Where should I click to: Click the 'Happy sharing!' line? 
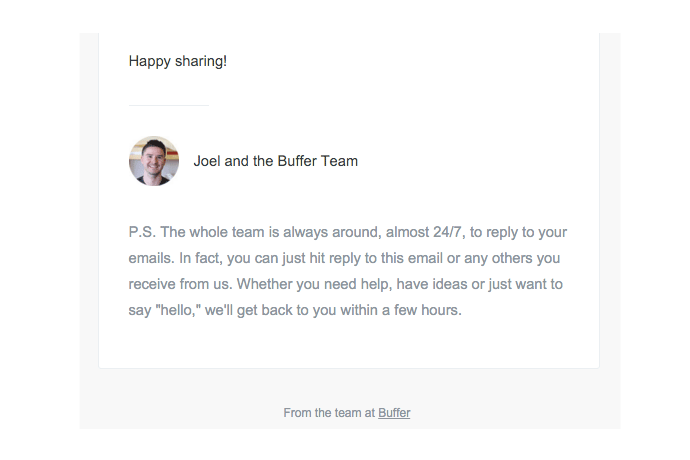(178, 61)
